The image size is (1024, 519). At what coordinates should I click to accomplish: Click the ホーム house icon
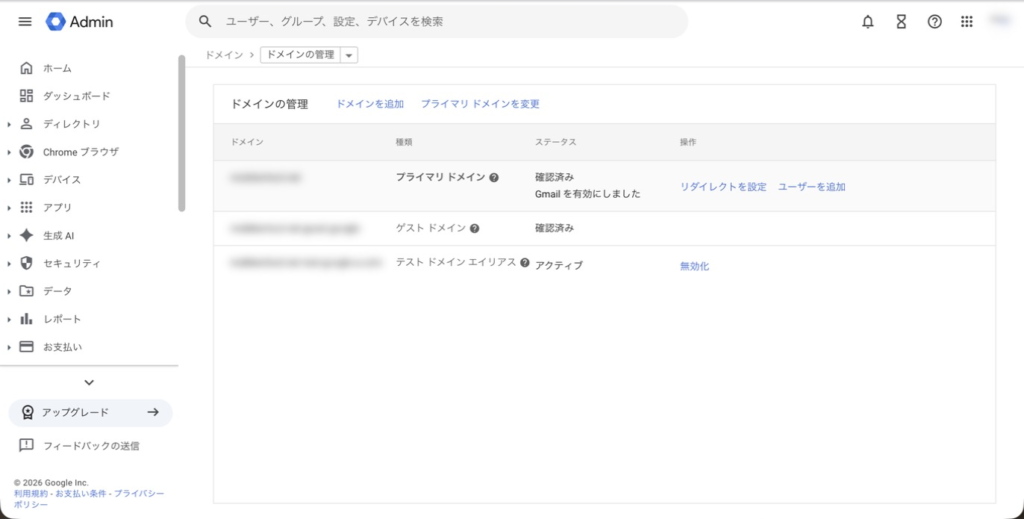pos(26,68)
